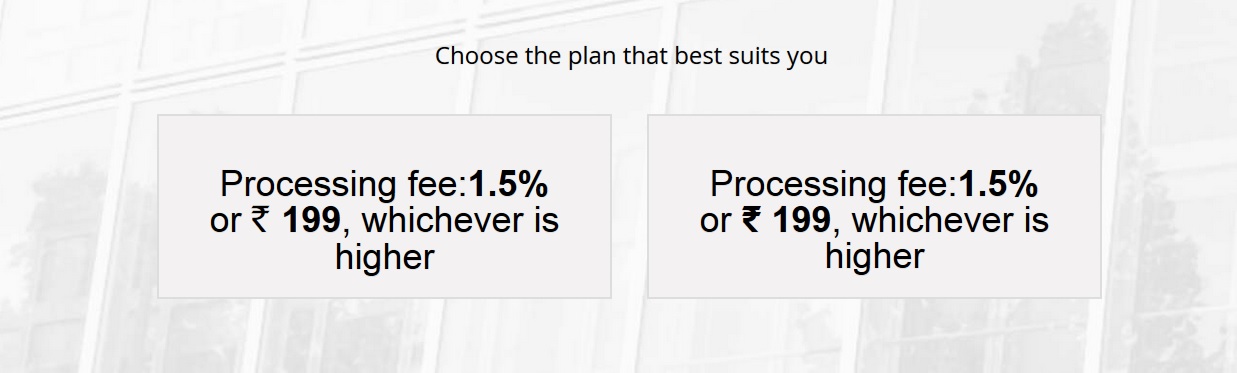Click the 199 amount in the right card
Screen dimensions: 1237x373
[801, 220]
